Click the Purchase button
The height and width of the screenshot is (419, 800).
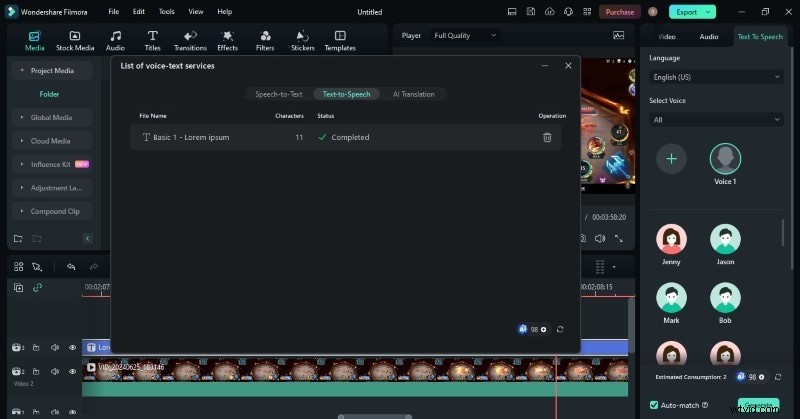click(x=619, y=12)
